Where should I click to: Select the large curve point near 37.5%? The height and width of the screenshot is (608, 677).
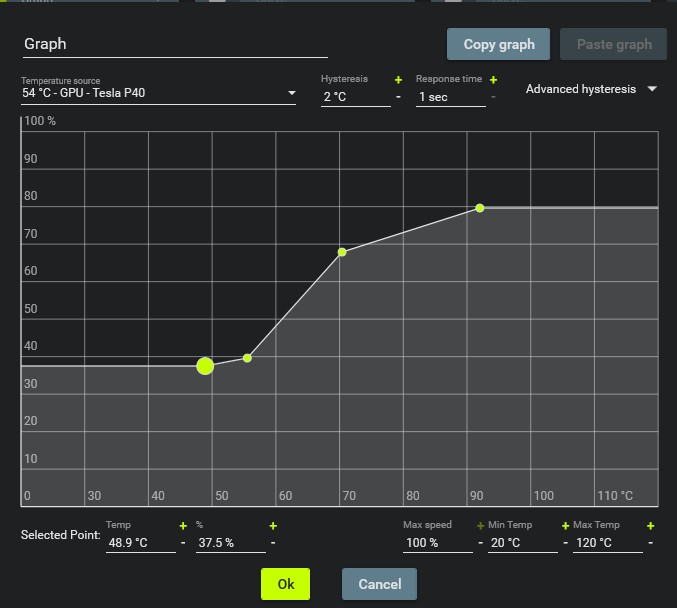(205, 366)
